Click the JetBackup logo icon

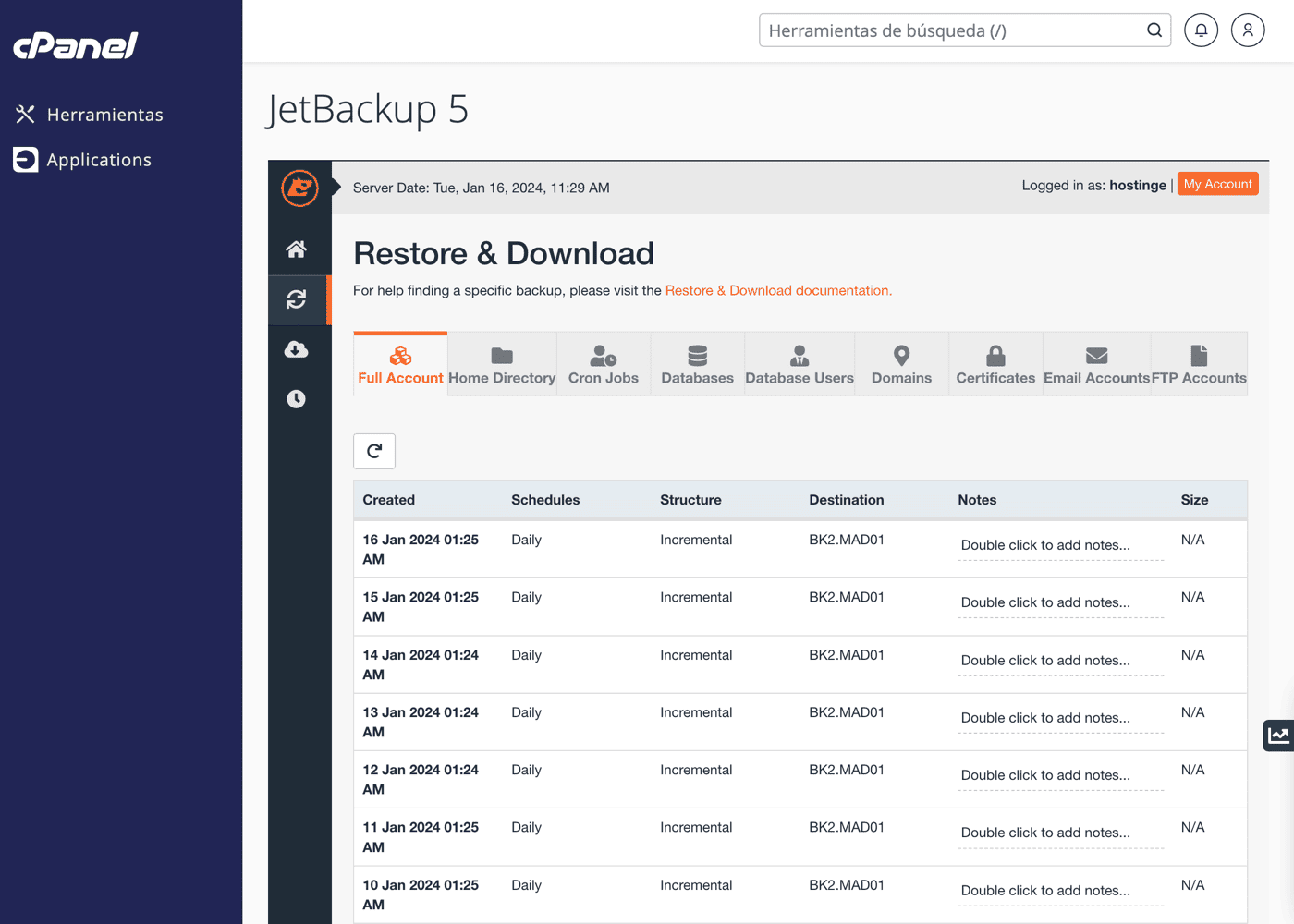299,188
